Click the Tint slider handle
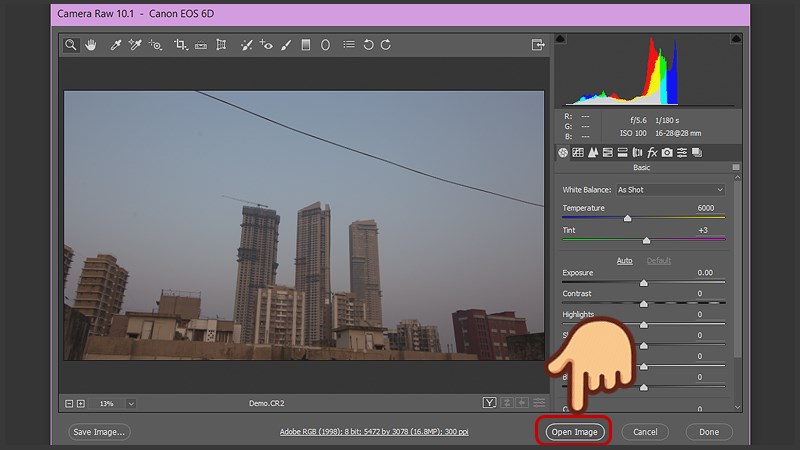 (x=646, y=240)
